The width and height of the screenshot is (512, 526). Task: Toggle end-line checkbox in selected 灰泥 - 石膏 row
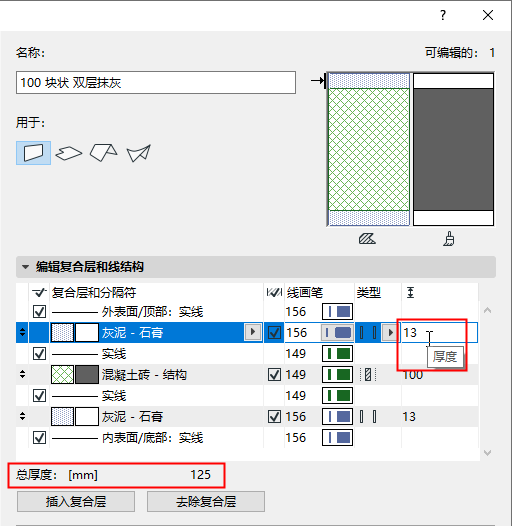point(274,333)
